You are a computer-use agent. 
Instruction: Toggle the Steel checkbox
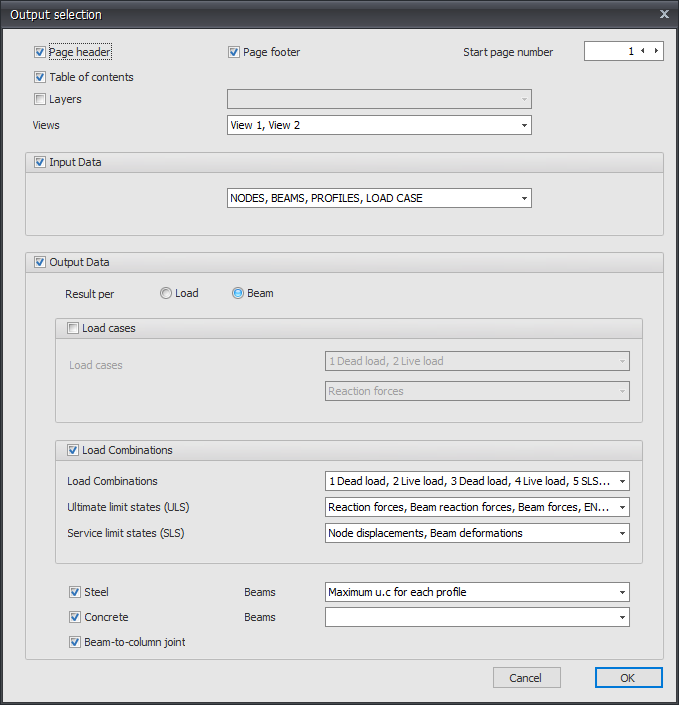(75, 592)
